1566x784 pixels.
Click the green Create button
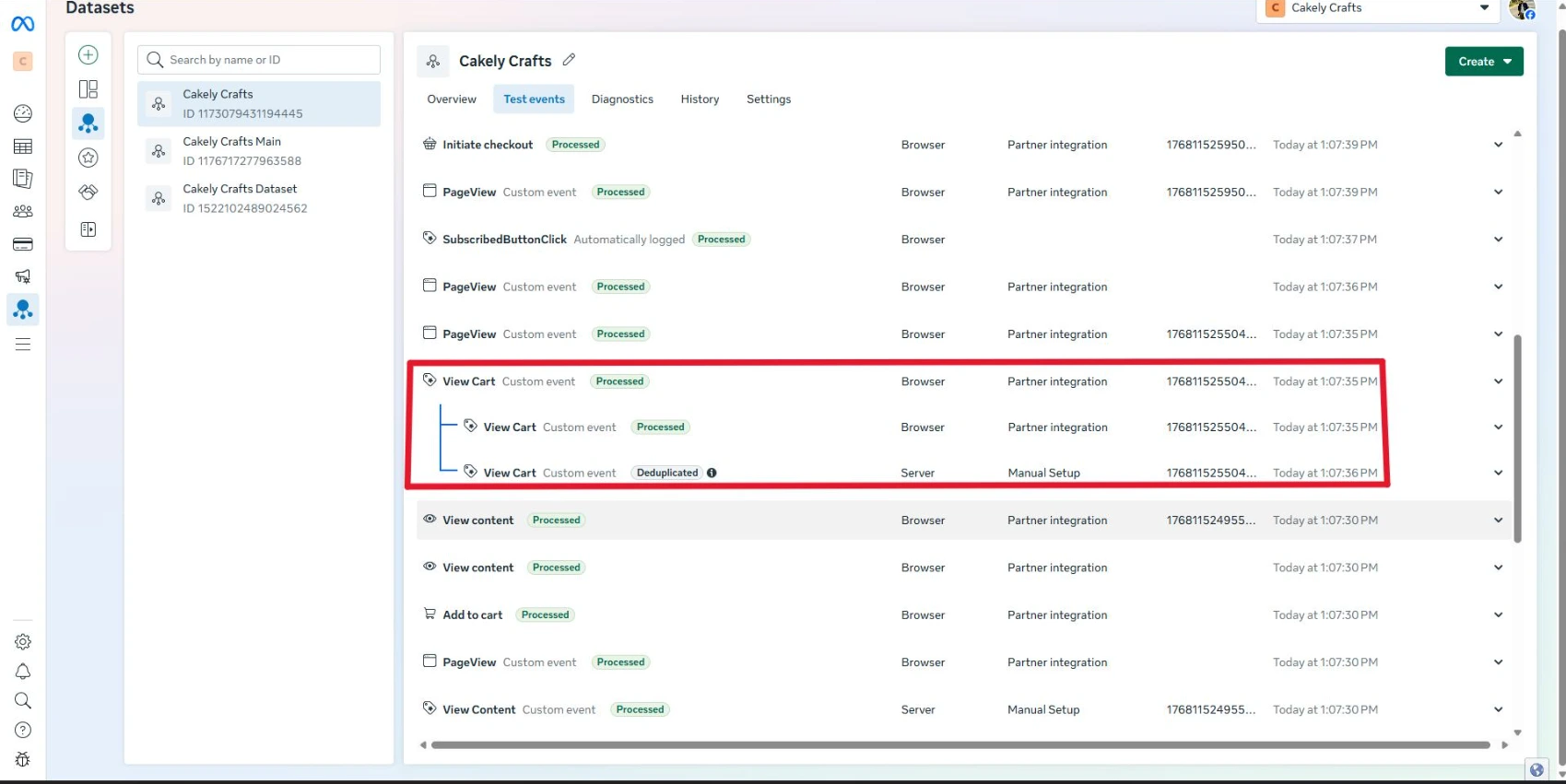click(x=1483, y=62)
